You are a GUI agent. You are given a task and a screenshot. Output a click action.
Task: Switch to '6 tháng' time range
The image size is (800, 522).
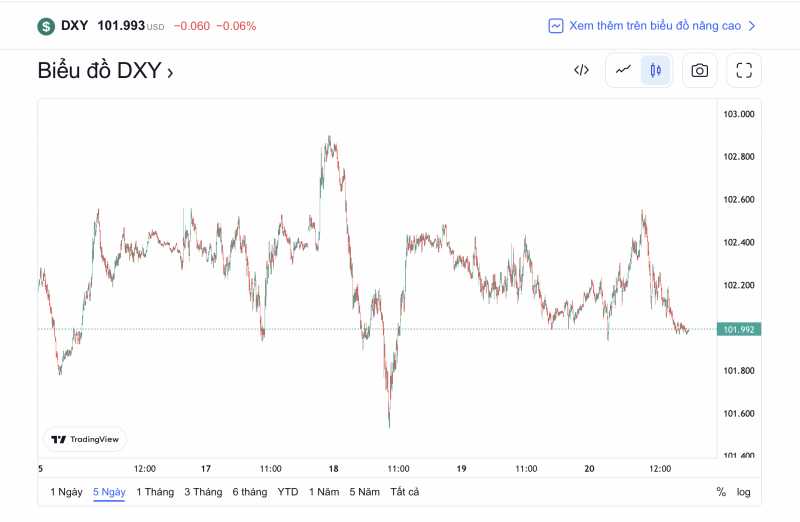pyautogui.click(x=250, y=492)
